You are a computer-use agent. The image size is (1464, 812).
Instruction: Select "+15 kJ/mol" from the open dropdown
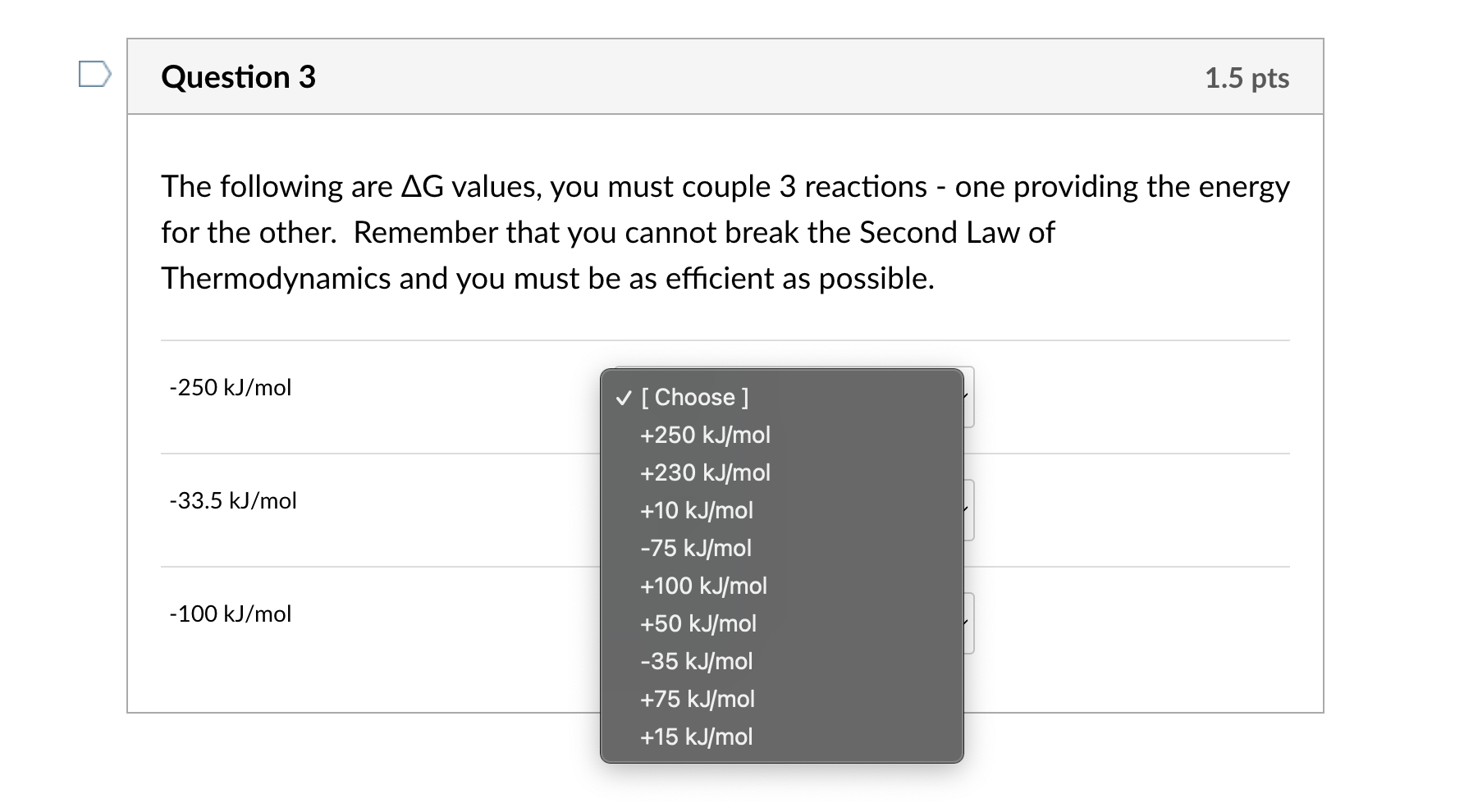696,737
